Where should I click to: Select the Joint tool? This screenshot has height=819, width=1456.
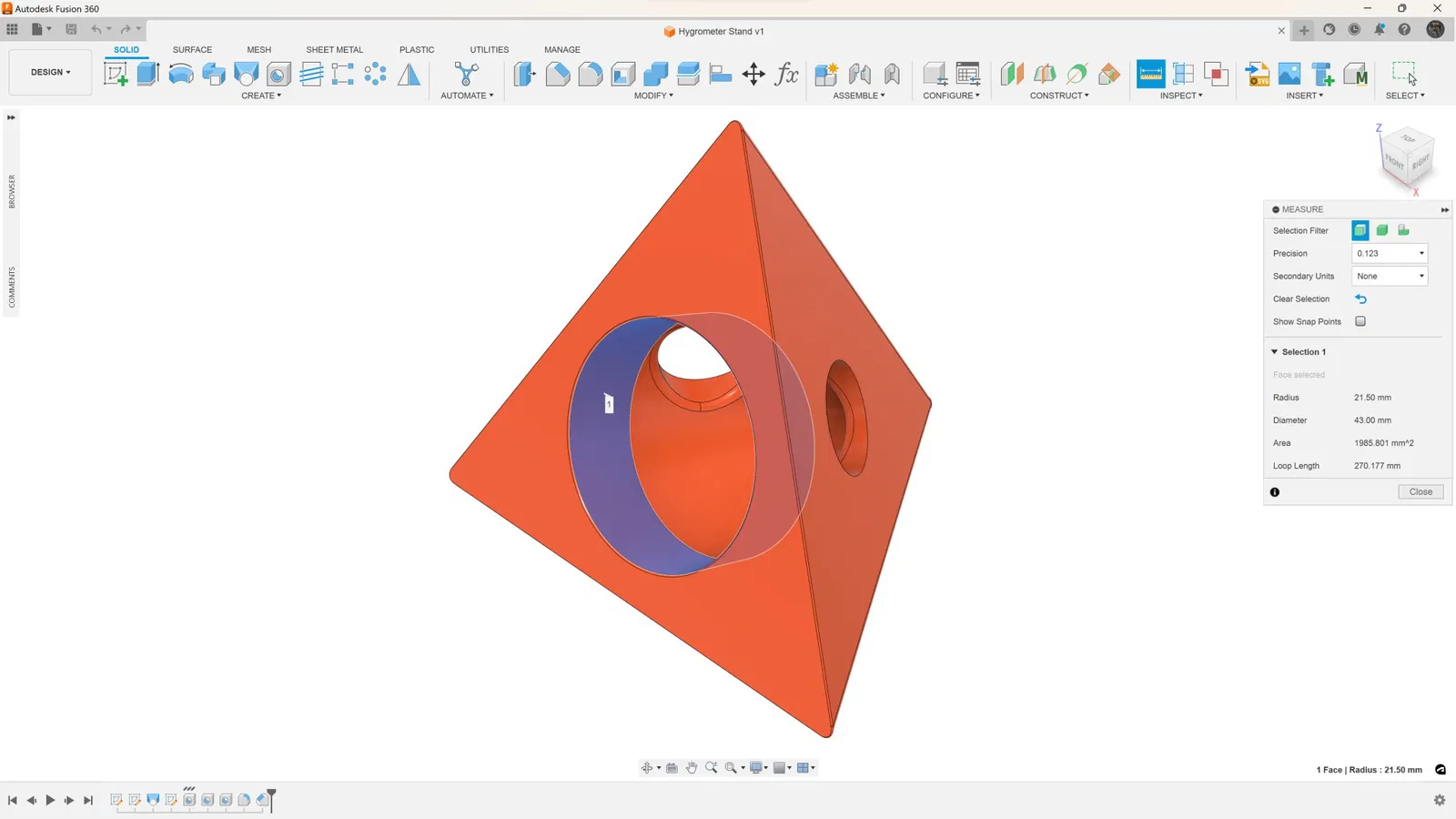[859, 74]
